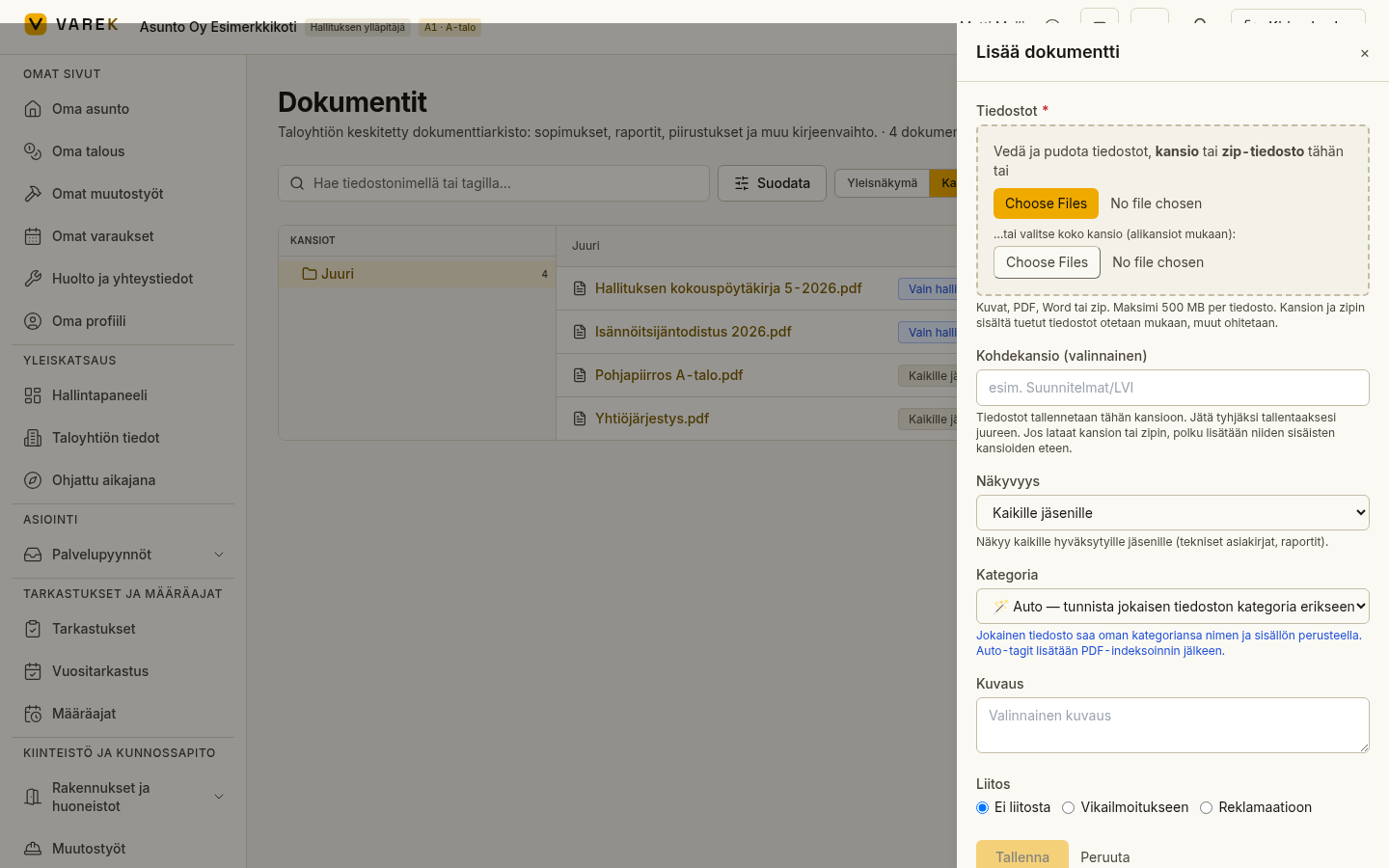
Task: Go to Taloyhtiön tiedot
Action: click(123, 438)
